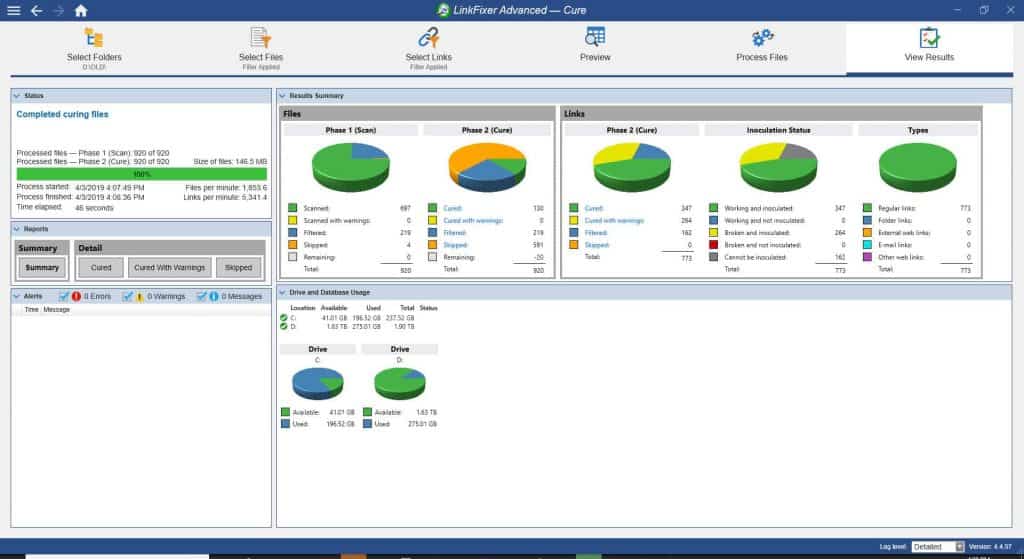Click the LinkFixer Advanced logo icon
The image size is (1024, 559).
(443, 10)
